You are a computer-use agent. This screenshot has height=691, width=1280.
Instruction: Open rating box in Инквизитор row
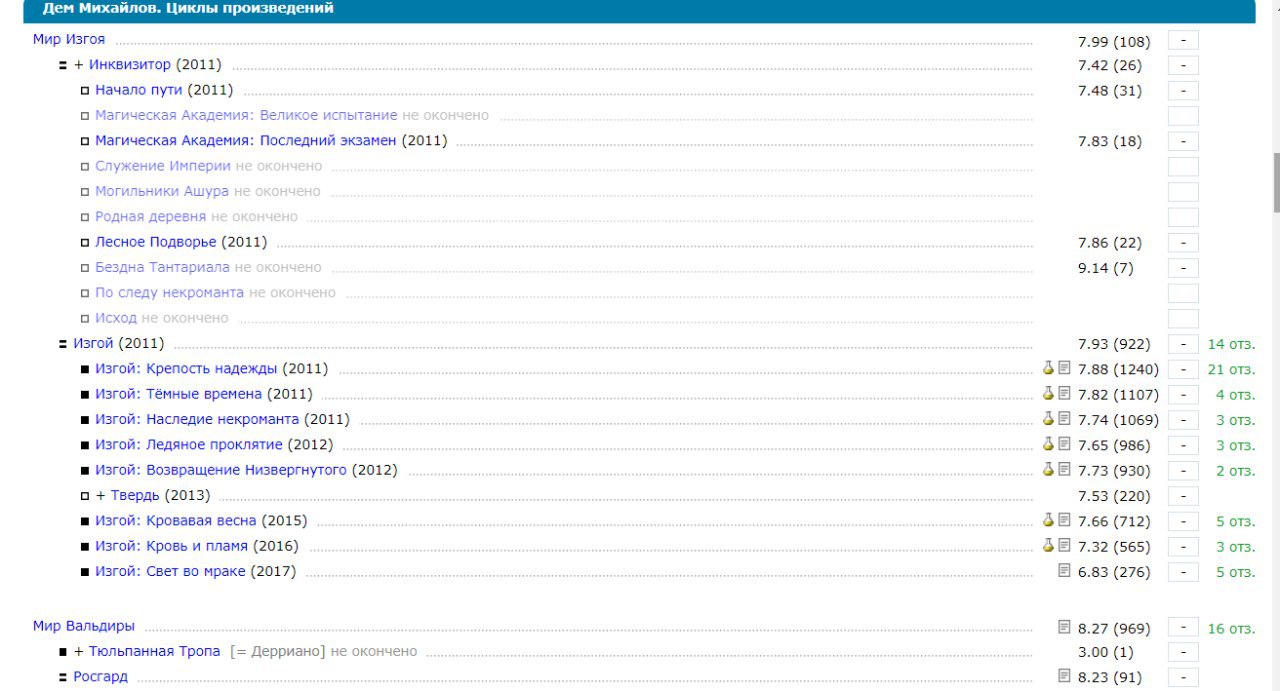(1183, 66)
